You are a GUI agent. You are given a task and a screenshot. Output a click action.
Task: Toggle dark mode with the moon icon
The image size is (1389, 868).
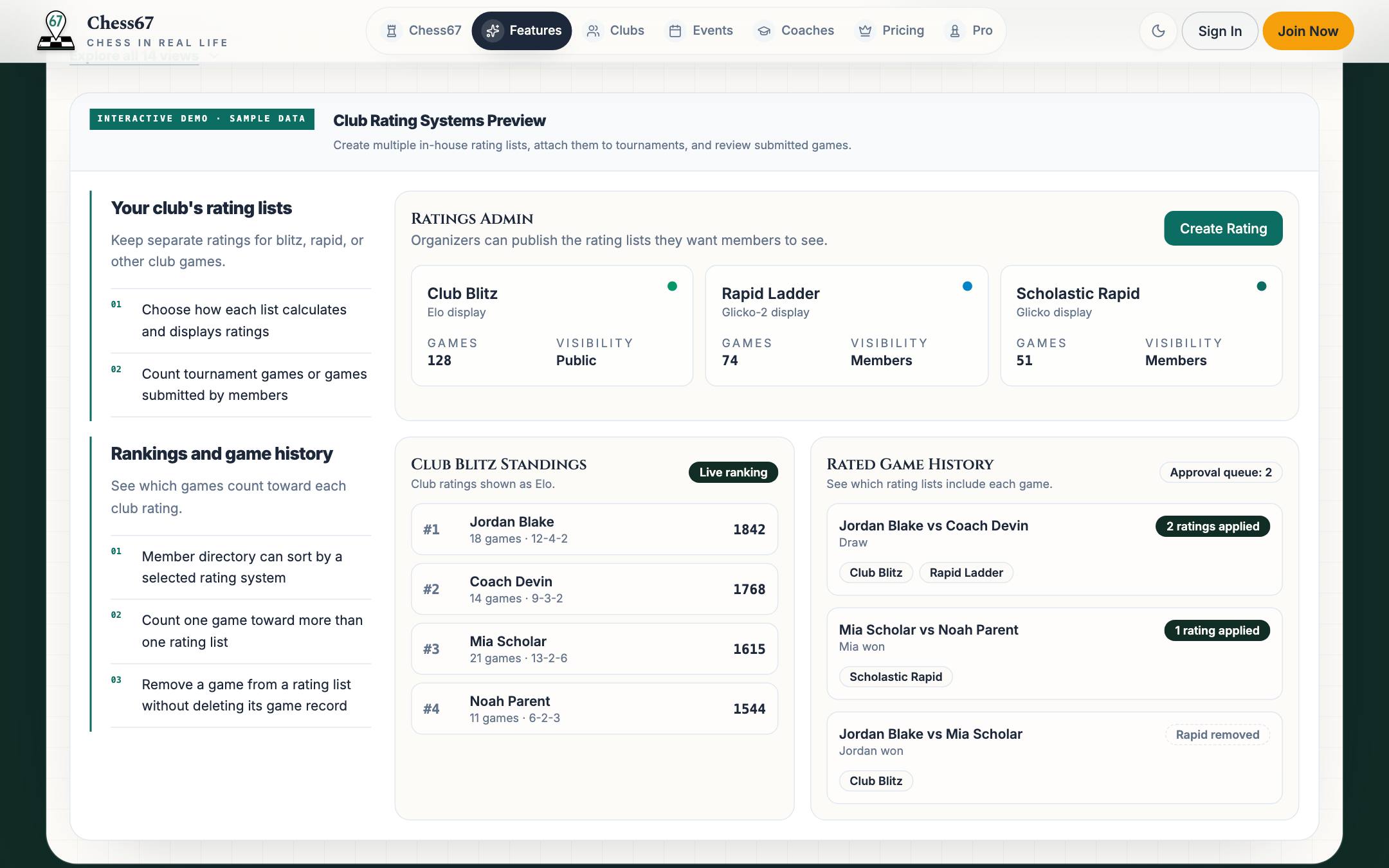(1158, 31)
